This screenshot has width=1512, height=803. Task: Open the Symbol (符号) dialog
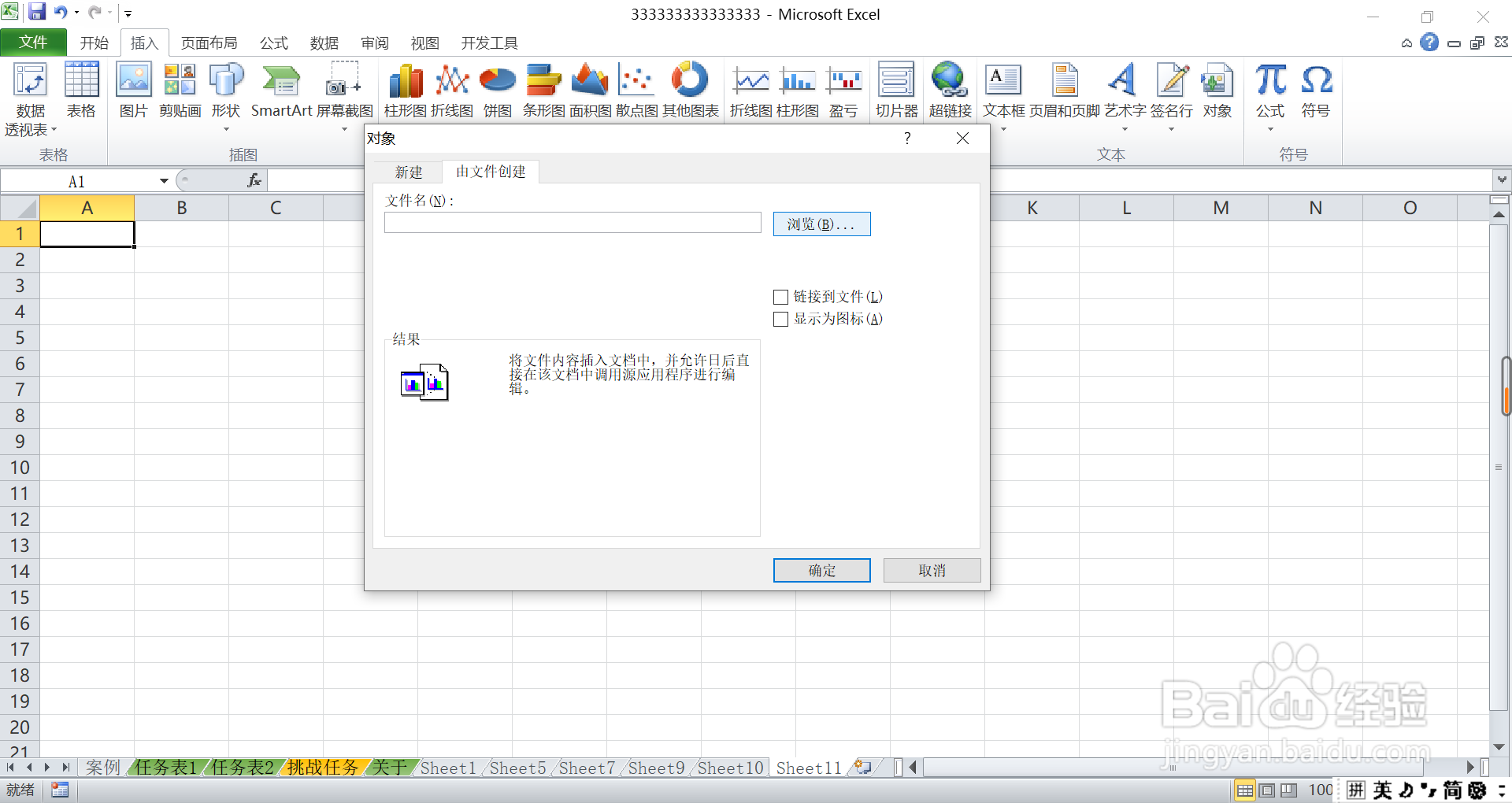tap(1316, 91)
